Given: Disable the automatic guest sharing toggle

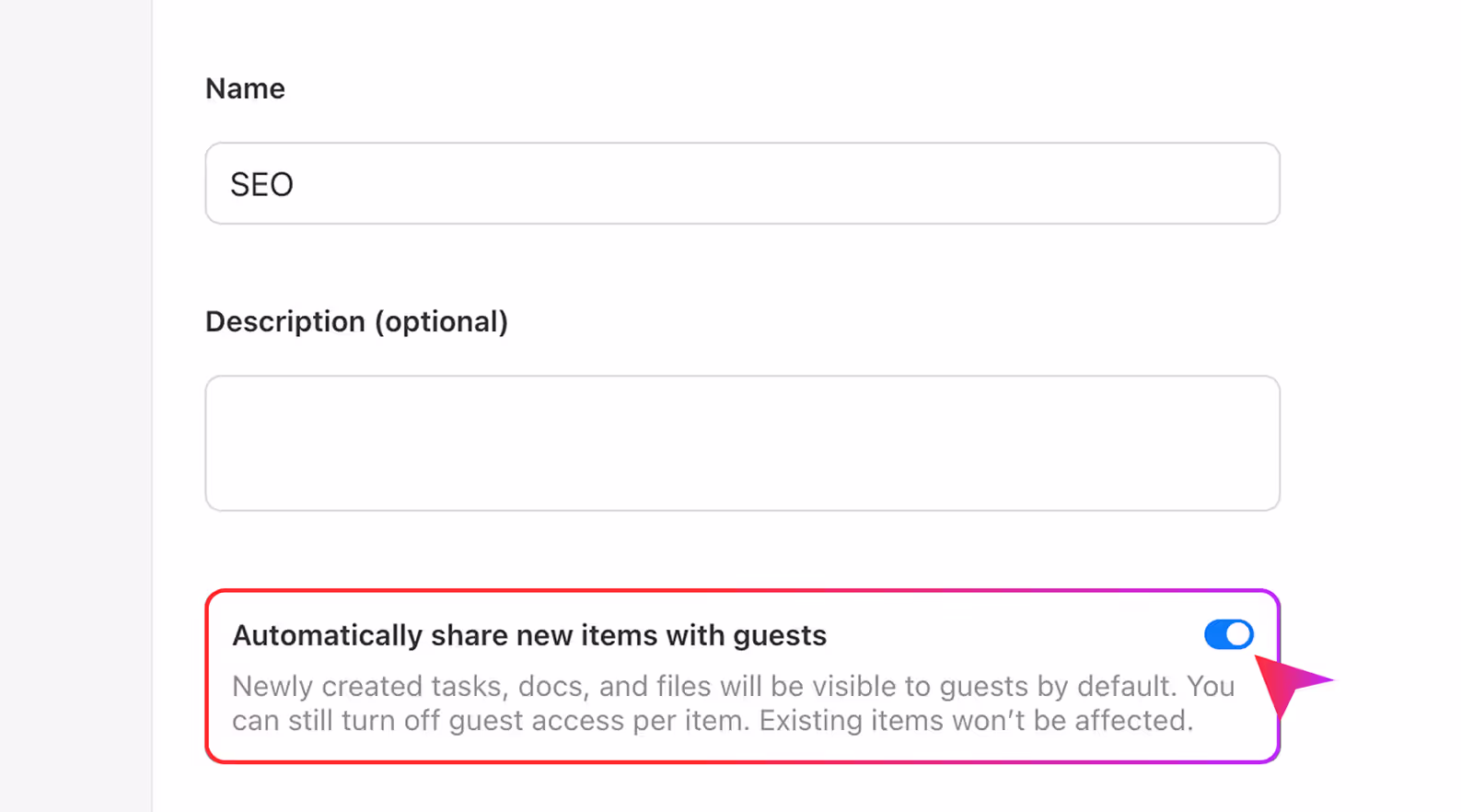Looking at the screenshot, I should 1228,634.
